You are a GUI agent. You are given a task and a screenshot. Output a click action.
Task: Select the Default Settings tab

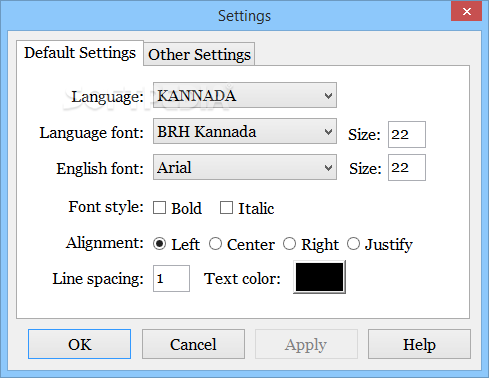click(x=80, y=53)
